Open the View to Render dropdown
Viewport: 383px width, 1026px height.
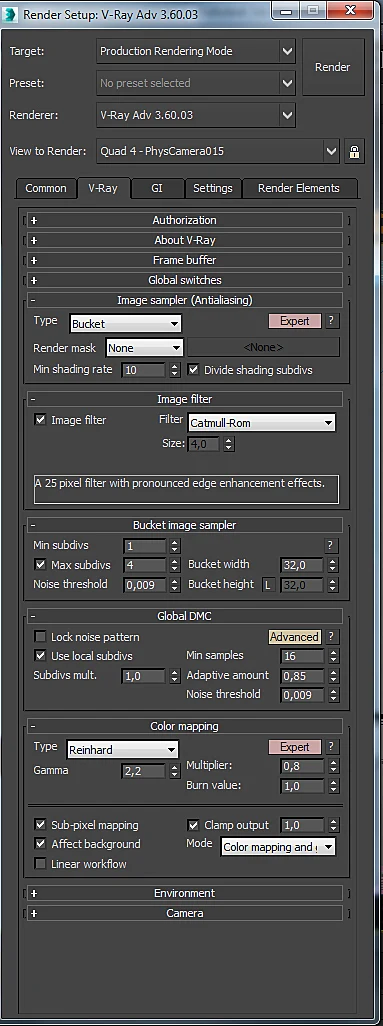coord(218,151)
